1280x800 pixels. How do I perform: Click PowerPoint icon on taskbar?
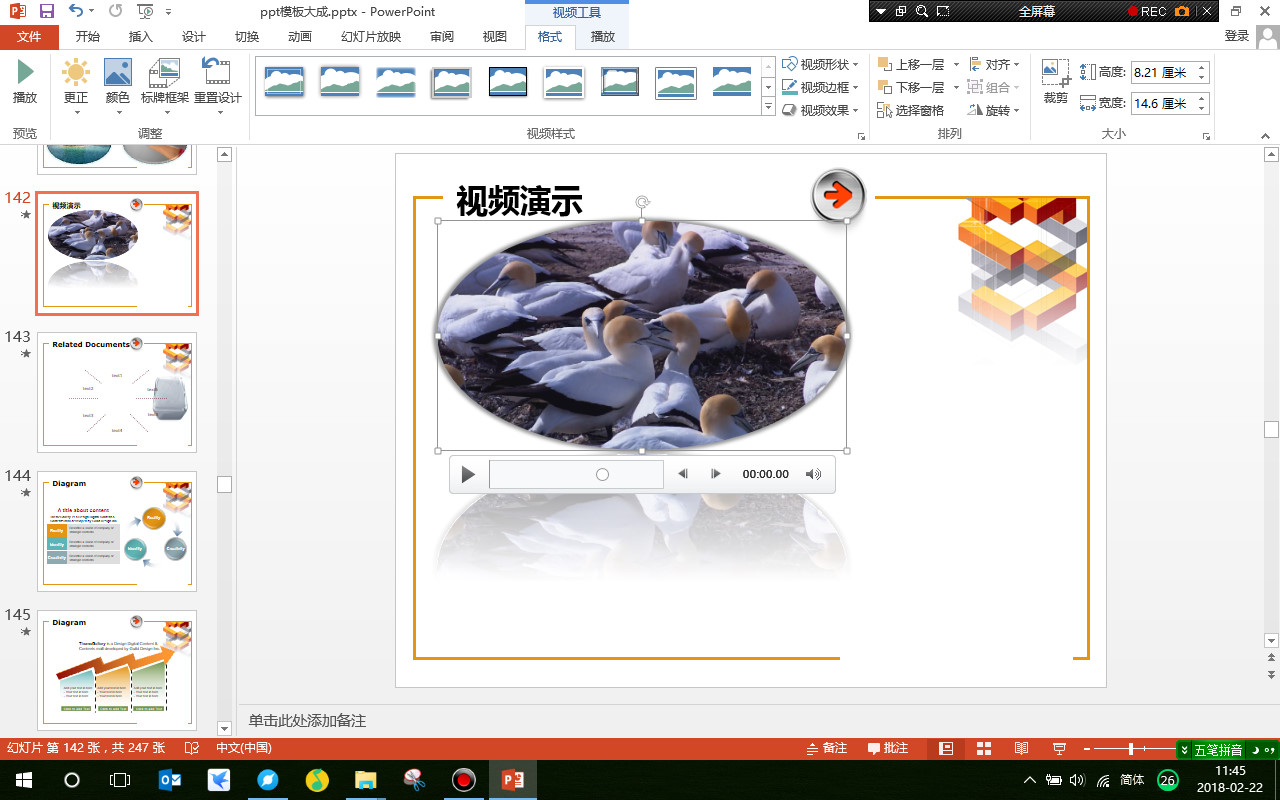pyautogui.click(x=513, y=780)
